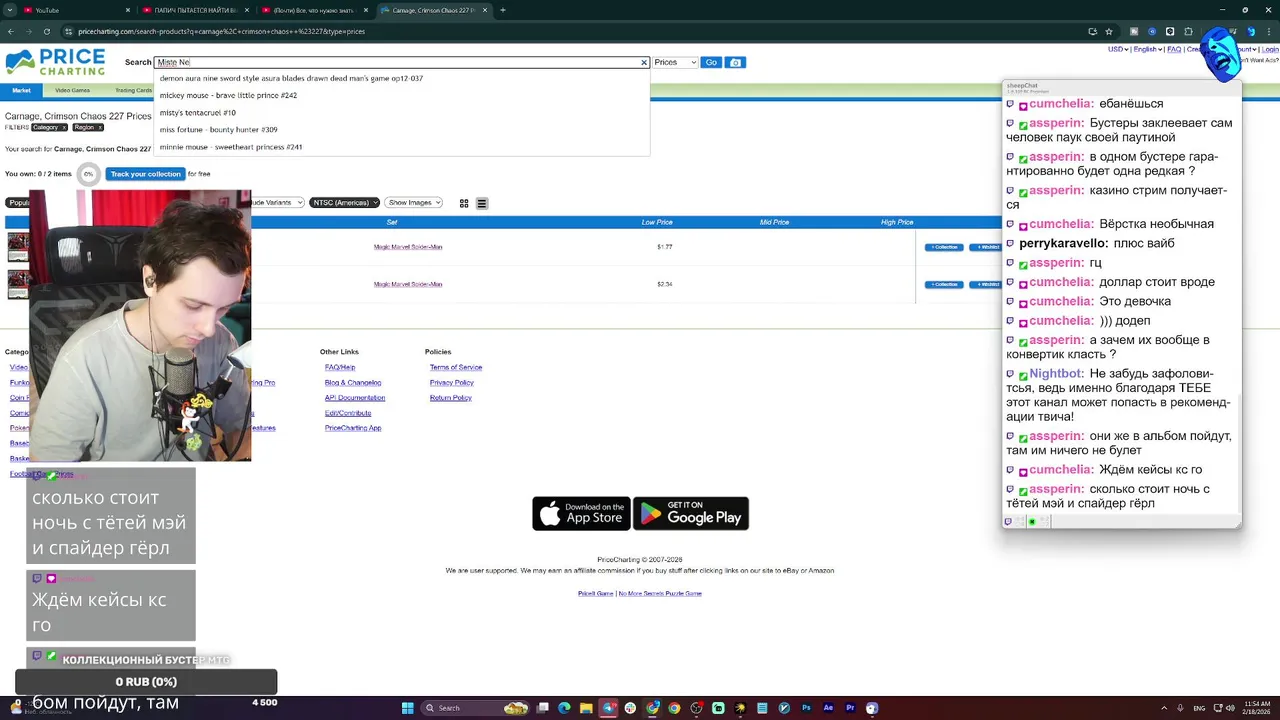1280x720 pixels.
Task: Open the Privacy Policy link
Action: [x=452, y=382]
